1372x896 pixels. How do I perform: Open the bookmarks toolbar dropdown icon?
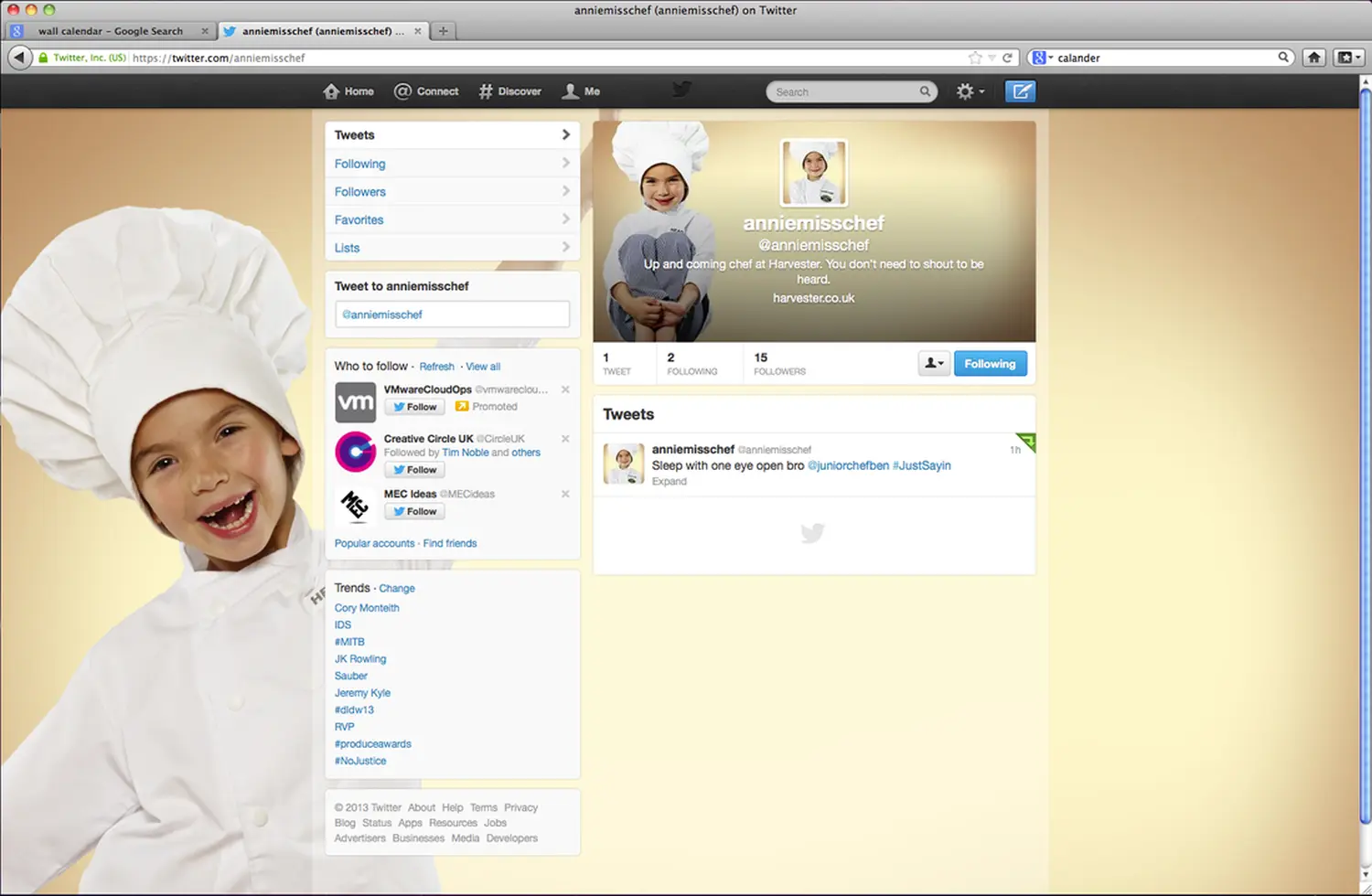coord(1349,58)
